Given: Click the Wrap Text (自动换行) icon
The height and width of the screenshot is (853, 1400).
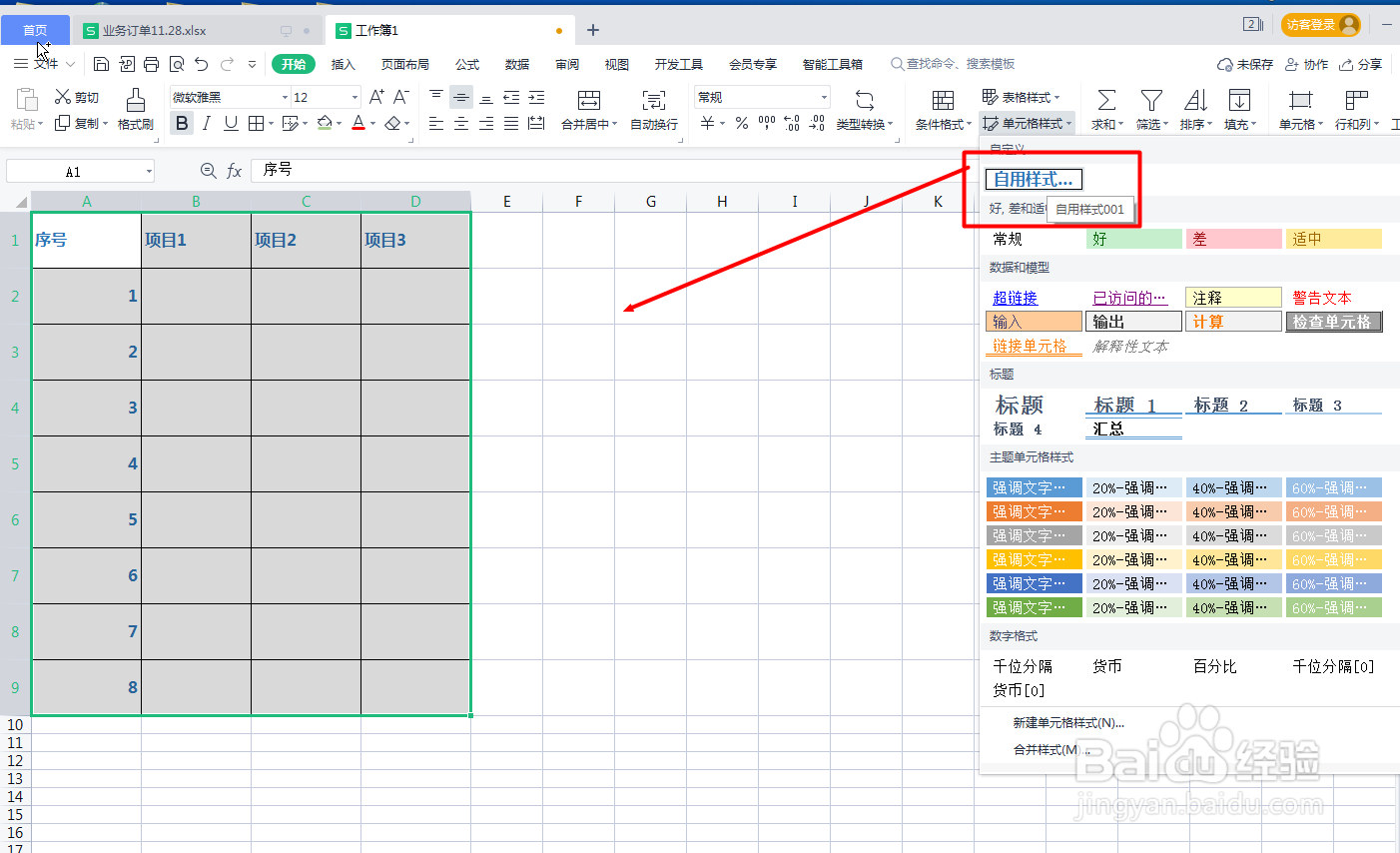Looking at the screenshot, I should pyautogui.click(x=653, y=110).
